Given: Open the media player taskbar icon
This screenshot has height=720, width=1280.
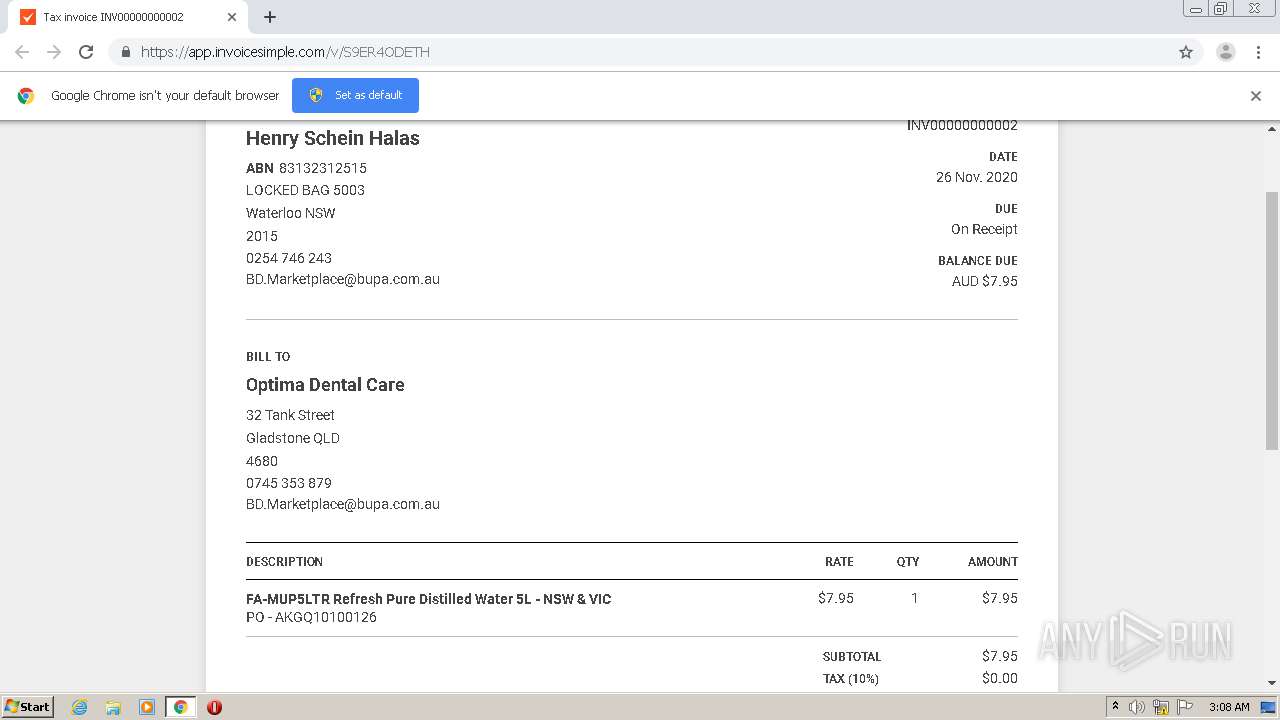Looking at the screenshot, I should pyautogui.click(x=147, y=707).
